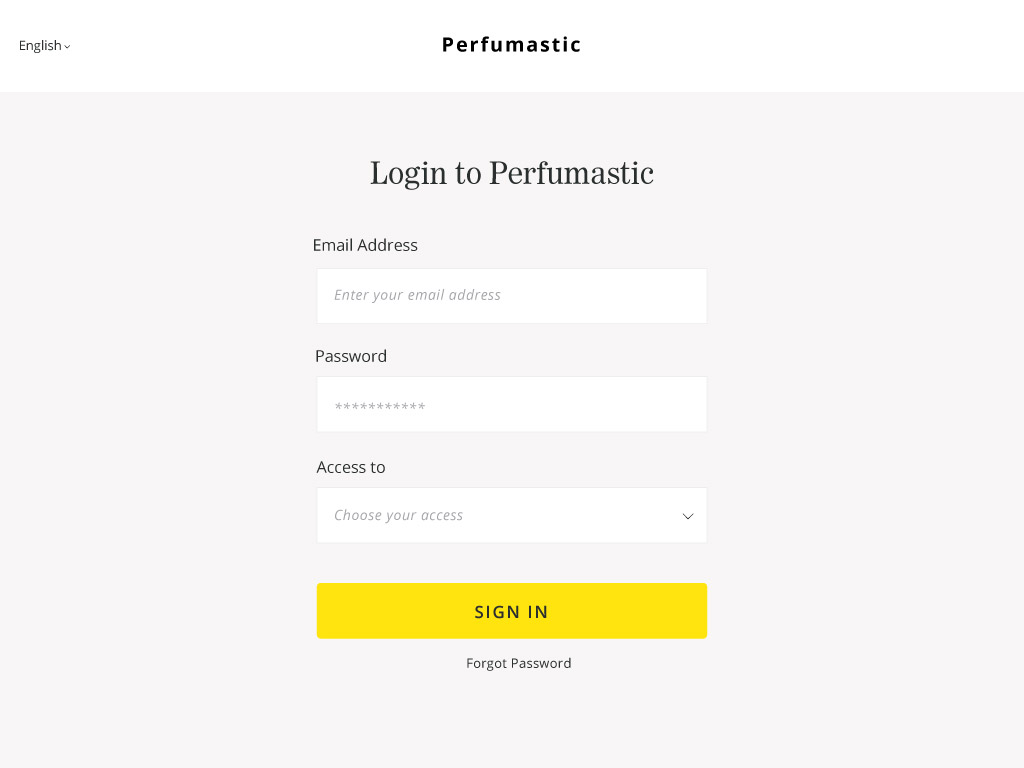Click the Password label text
1024x768 pixels.
click(x=351, y=356)
